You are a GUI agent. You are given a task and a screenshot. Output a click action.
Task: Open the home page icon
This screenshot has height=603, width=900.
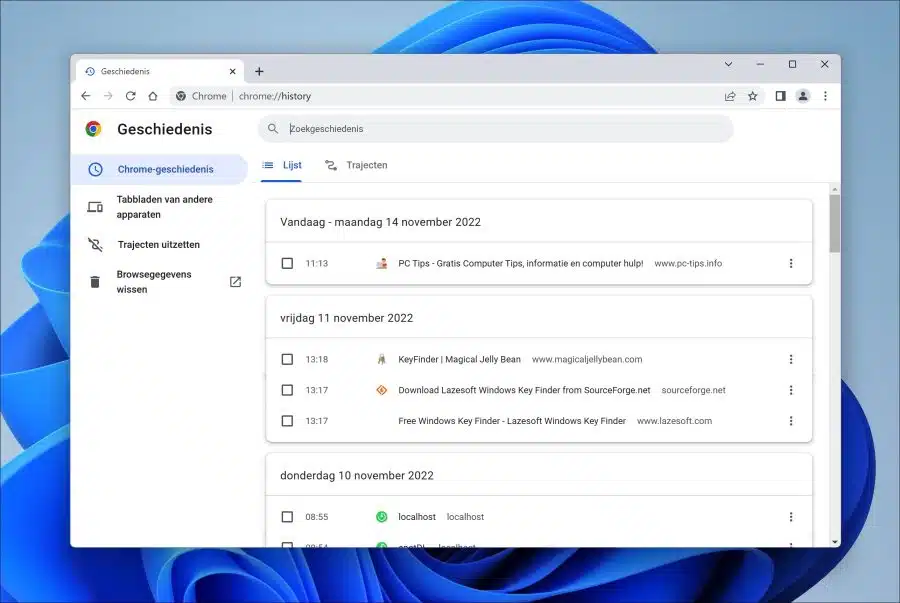(153, 96)
